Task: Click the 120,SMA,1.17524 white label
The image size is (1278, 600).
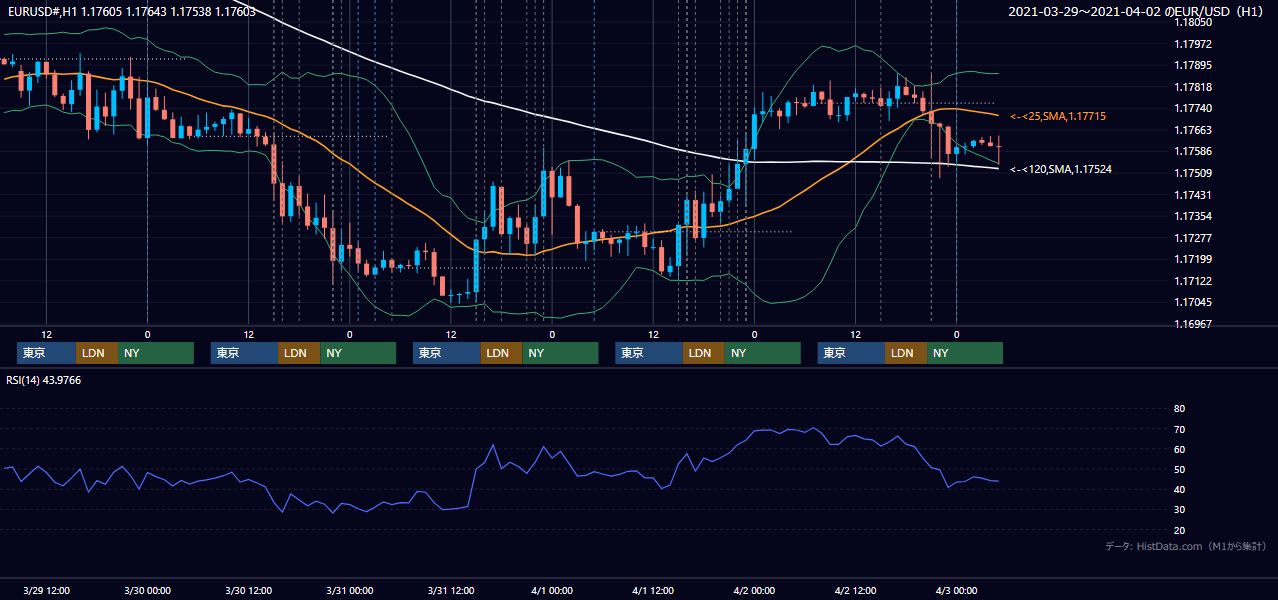Action: coord(1061,170)
